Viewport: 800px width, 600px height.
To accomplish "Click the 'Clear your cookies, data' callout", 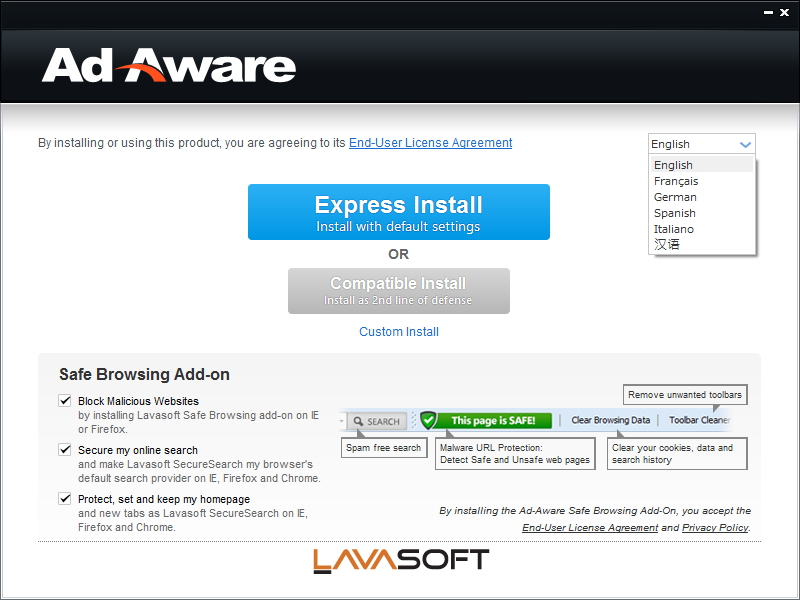I will tap(677, 454).
